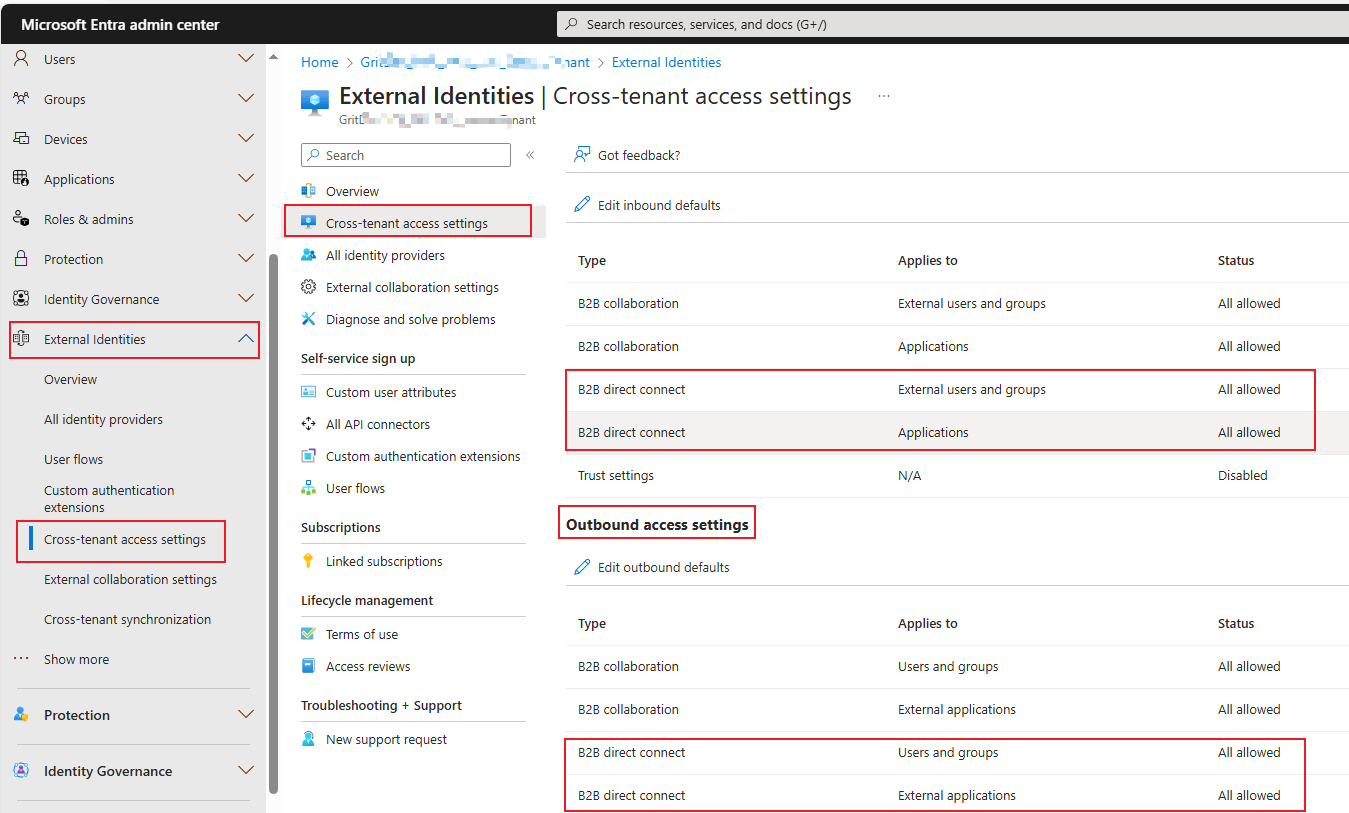Click the All API connectors icon

pos(309,424)
